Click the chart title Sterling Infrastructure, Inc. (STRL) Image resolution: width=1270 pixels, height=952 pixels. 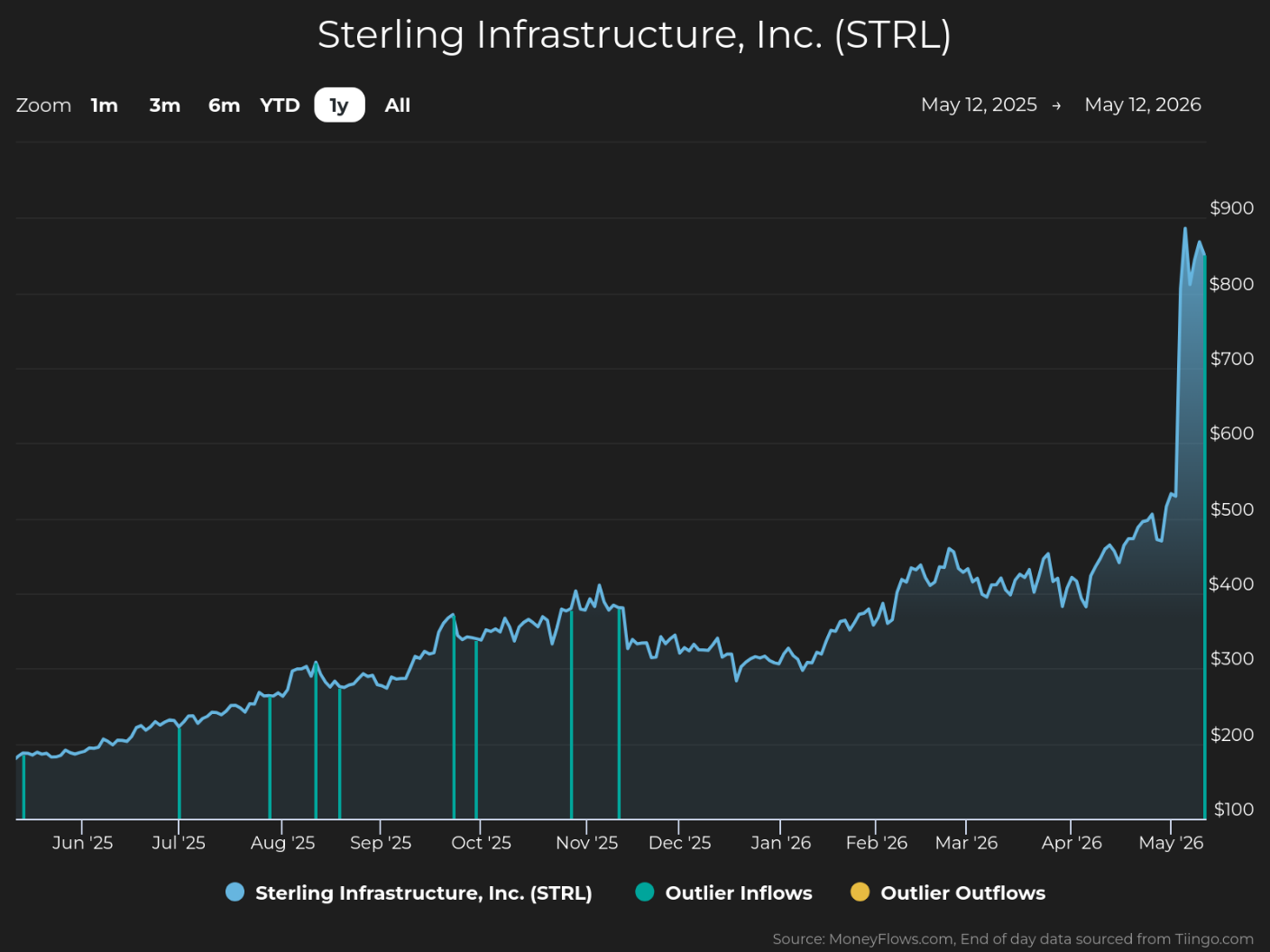(634, 35)
